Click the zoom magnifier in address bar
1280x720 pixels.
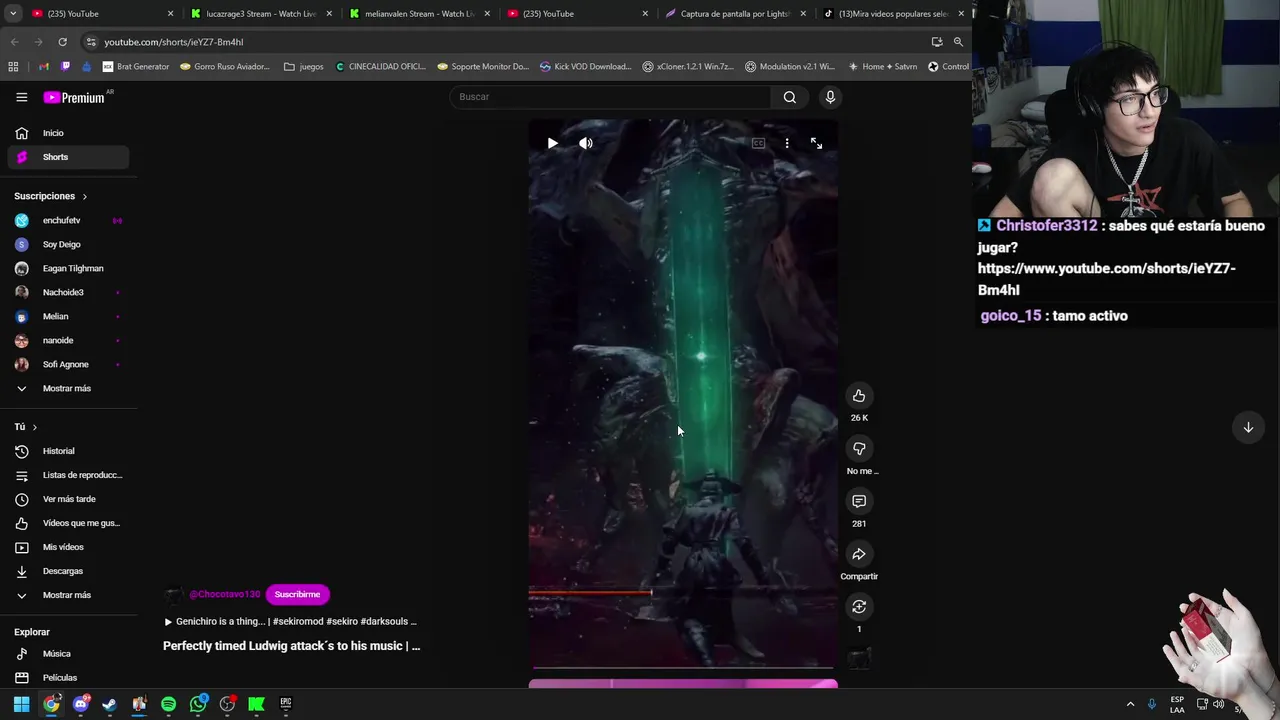(958, 42)
